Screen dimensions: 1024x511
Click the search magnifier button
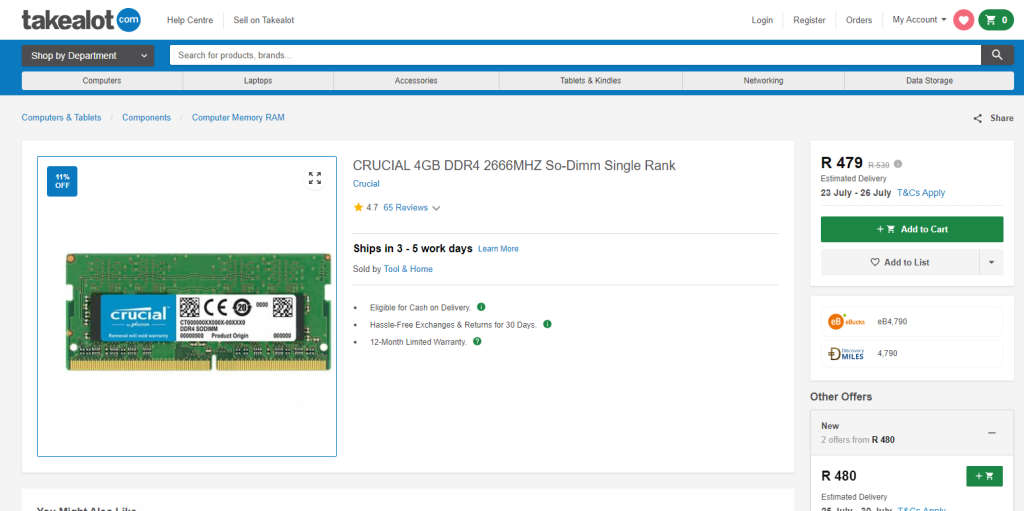tap(997, 56)
